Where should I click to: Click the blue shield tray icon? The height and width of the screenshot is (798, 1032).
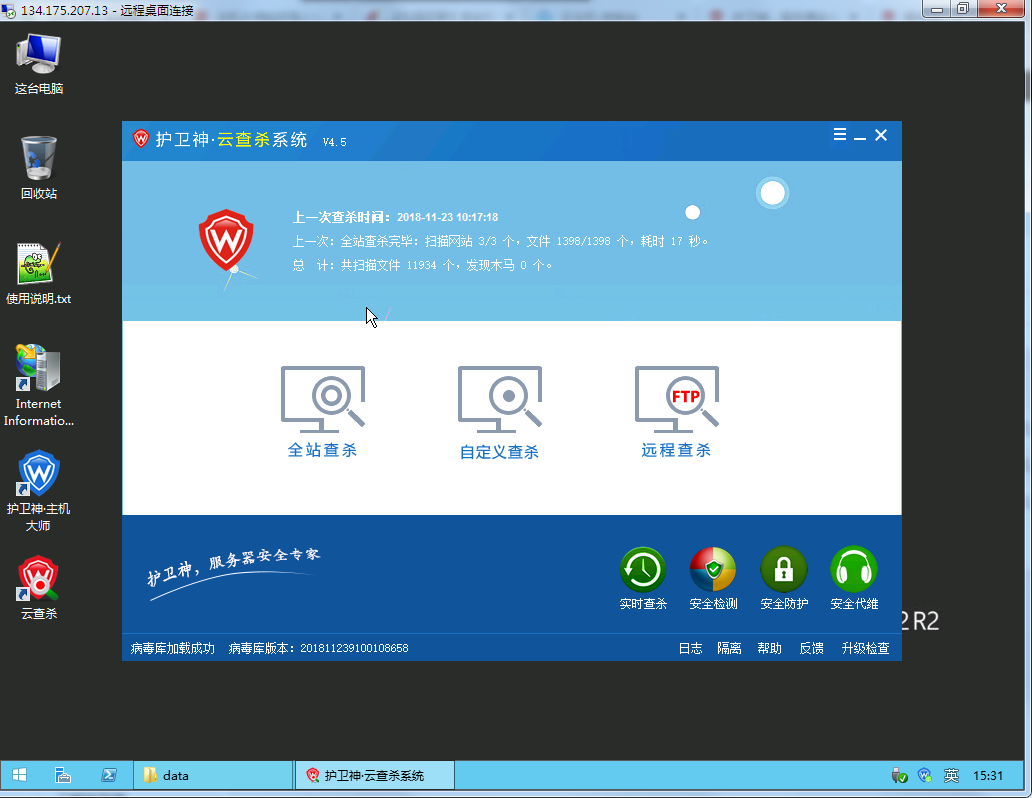tap(925, 776)
